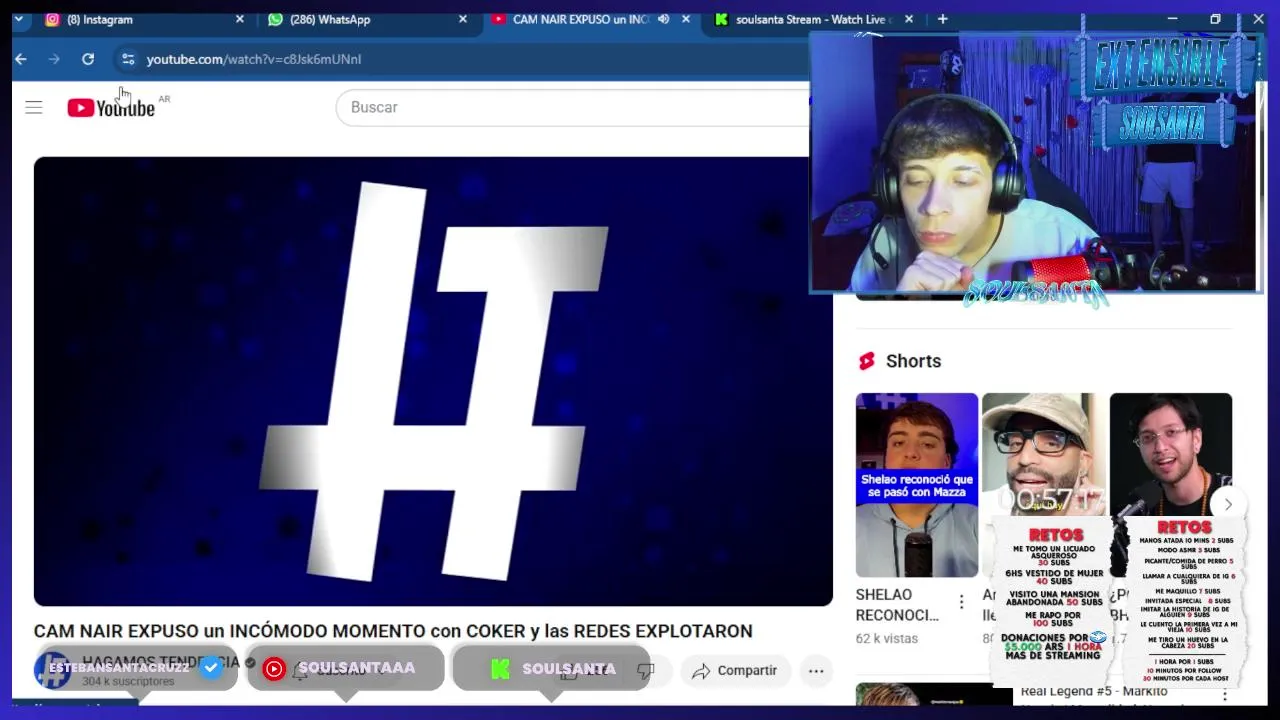This screenshot has height=720, width=1280.
Task: Click the SHELAO RECONOCI... short title
Action: [897, 605]
